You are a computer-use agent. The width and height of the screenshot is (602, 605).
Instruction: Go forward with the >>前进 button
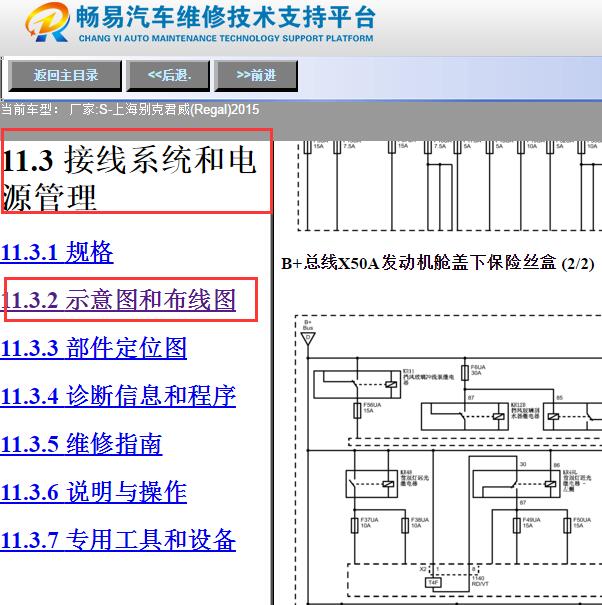pos(256,76)
